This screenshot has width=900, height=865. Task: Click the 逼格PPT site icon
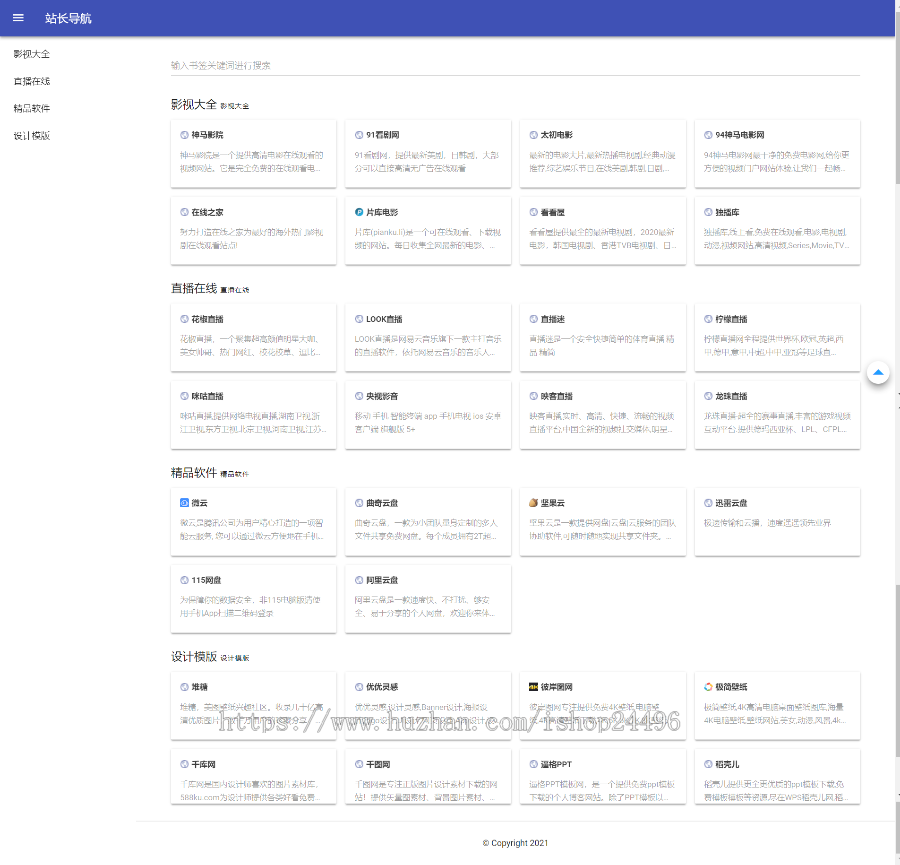pos(533,765)
